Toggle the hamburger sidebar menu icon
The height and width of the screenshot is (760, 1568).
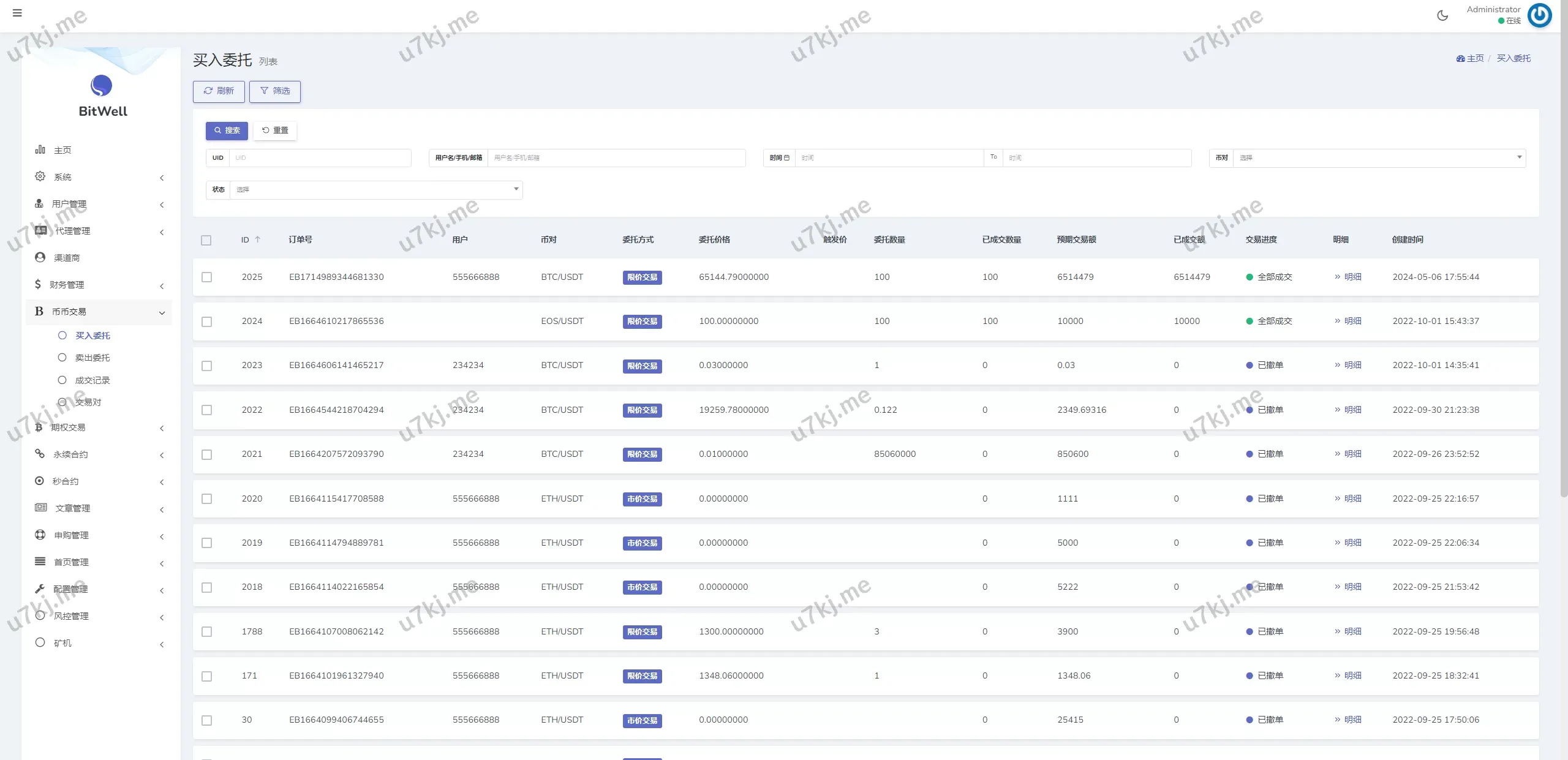point(17,13)
